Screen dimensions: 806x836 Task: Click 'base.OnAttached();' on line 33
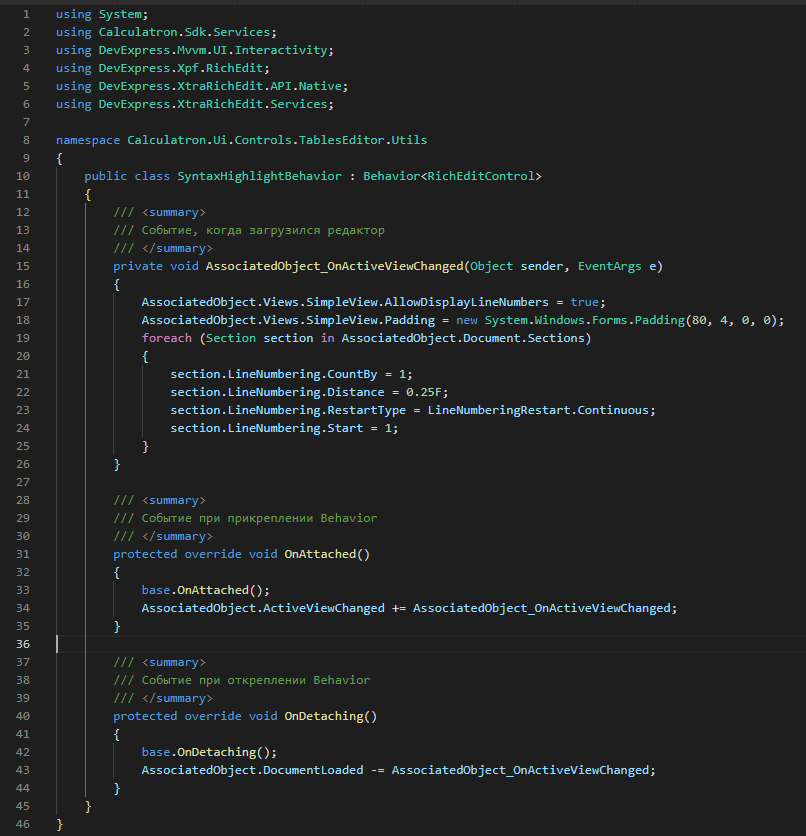(206, 590)
